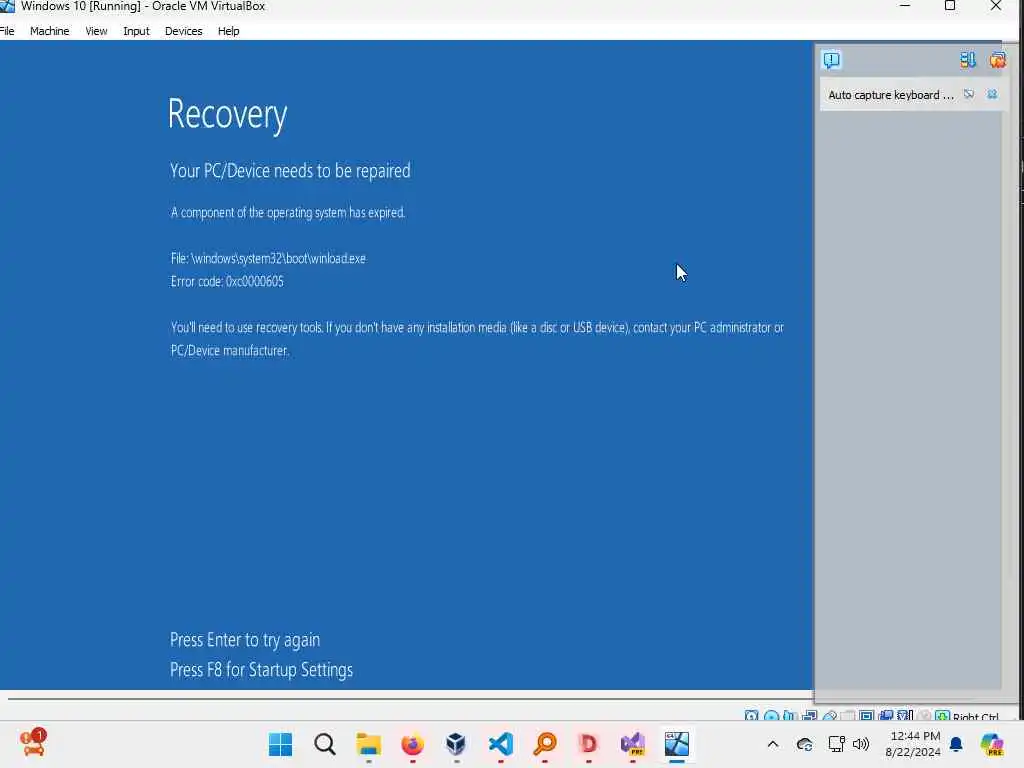
Task: Open the Input menu
Action: [x=136, y=31]
